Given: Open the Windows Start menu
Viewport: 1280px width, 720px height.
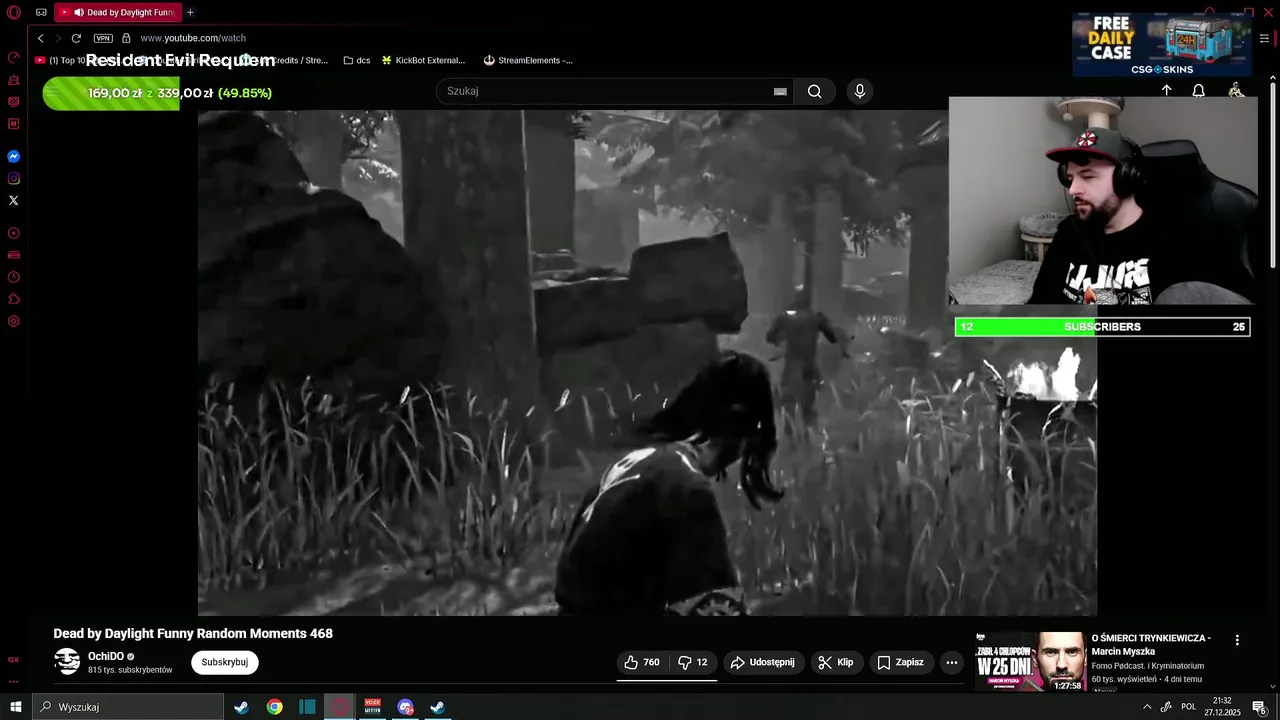Looking at the screenshot, I should pyautogui.click(x=15, y=707).
